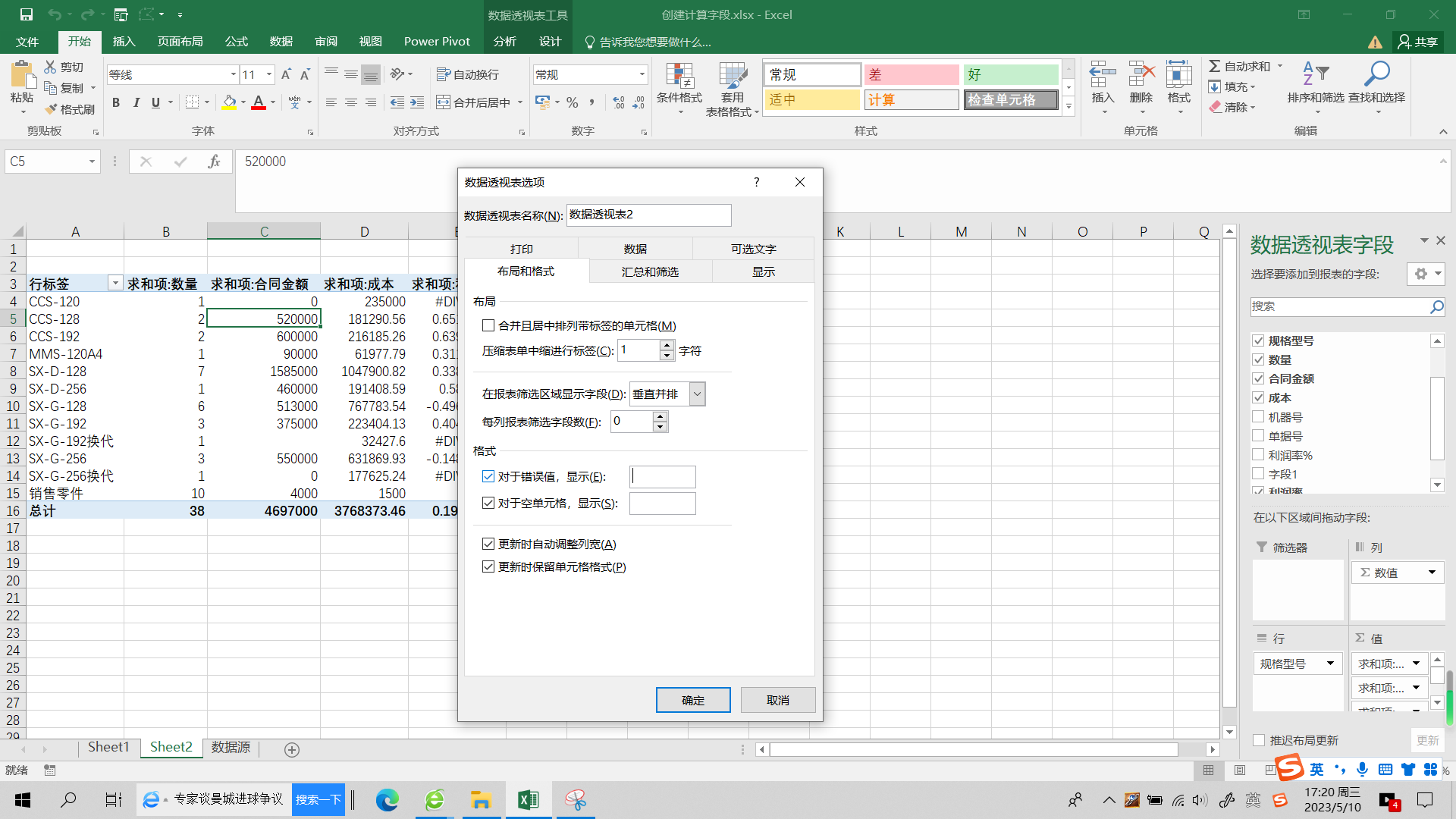Click the new sheet plus icon
This screenshot has height=819, width=1456.
(291, 749)
